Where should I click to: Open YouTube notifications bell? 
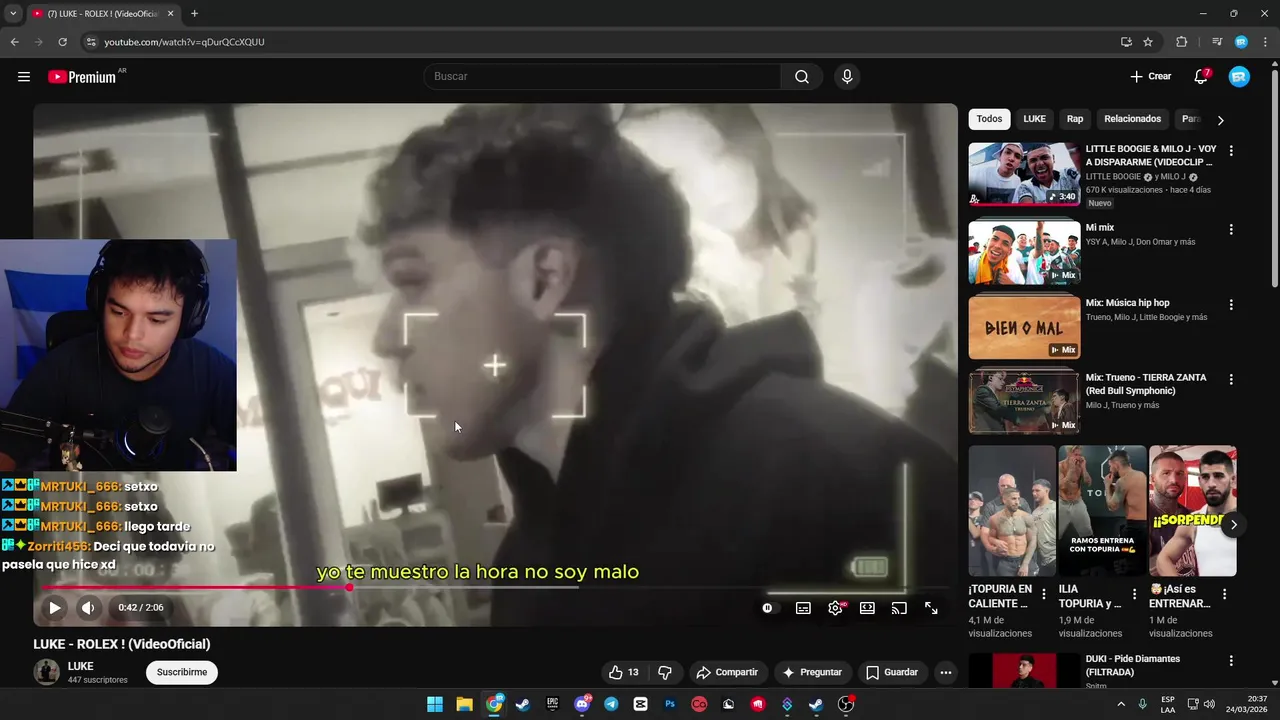[1201, 77]
